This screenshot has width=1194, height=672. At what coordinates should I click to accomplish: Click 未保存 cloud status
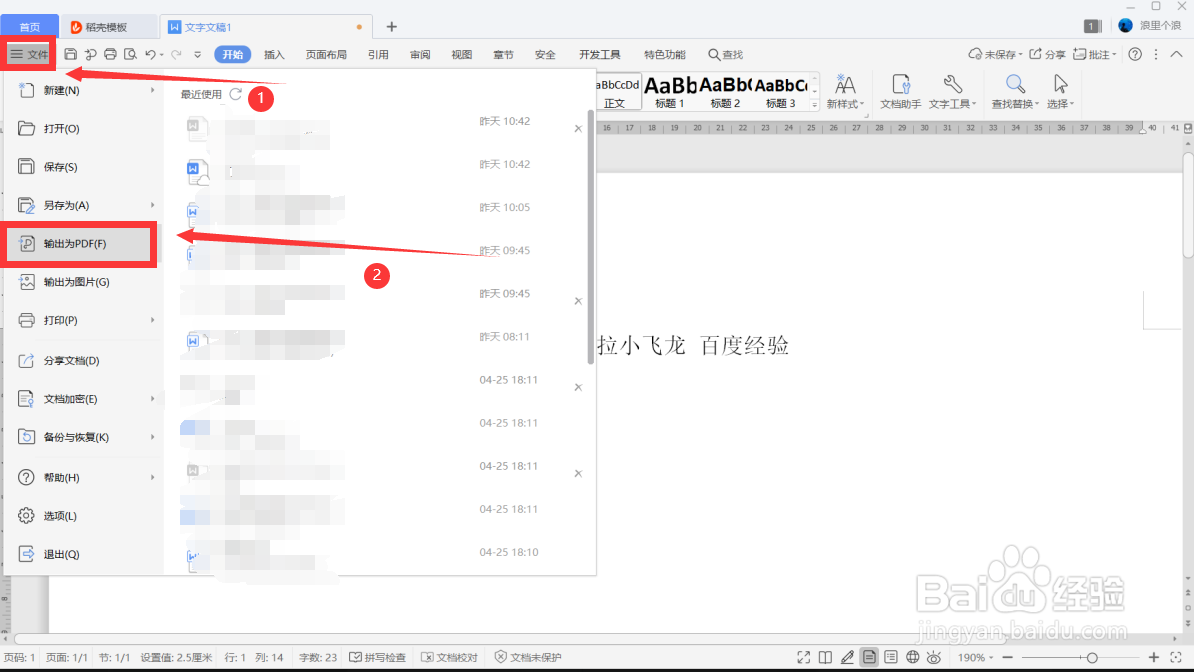tap(994, 54)
